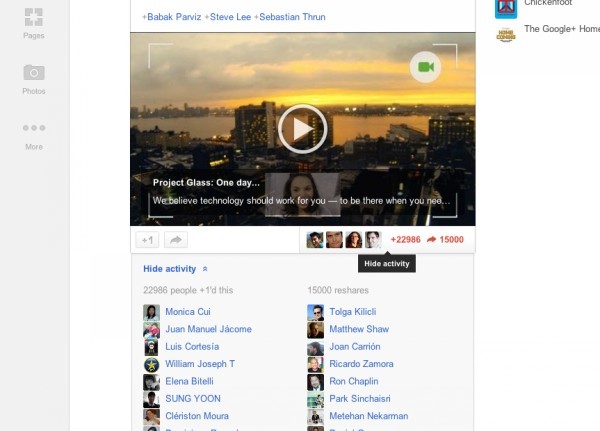Open Joan Carrión's profile
Viewport: 600px width, 431px height.
point(355,346)
